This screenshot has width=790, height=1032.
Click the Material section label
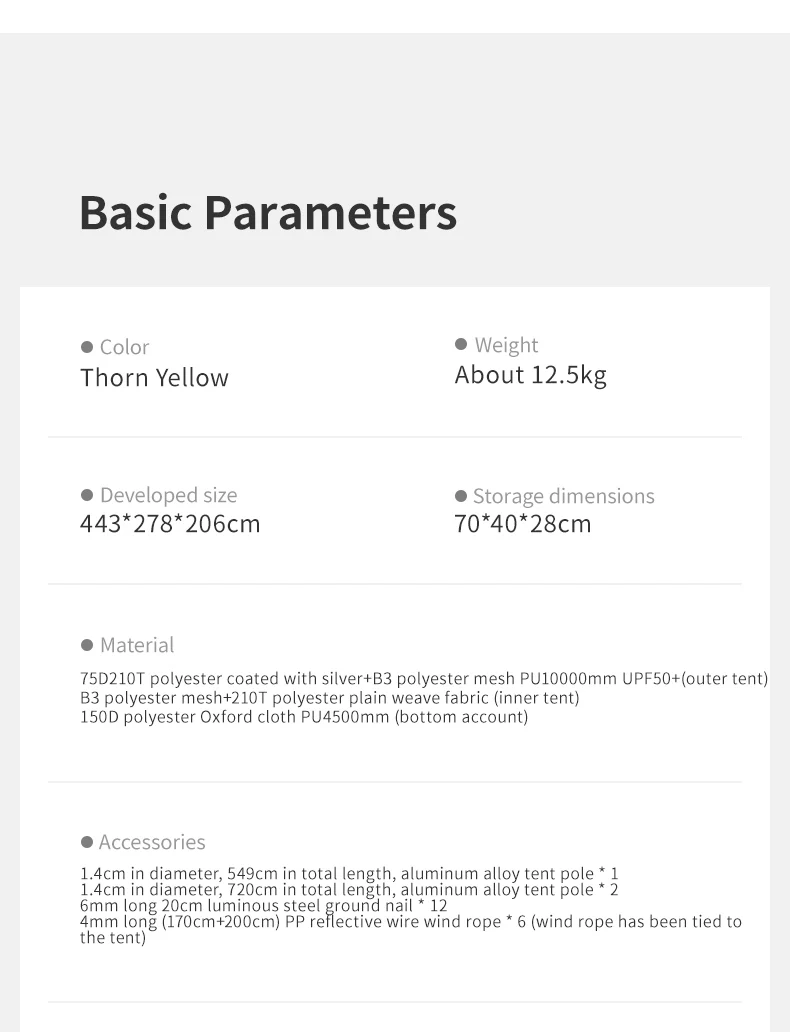(x=137, y=645)
